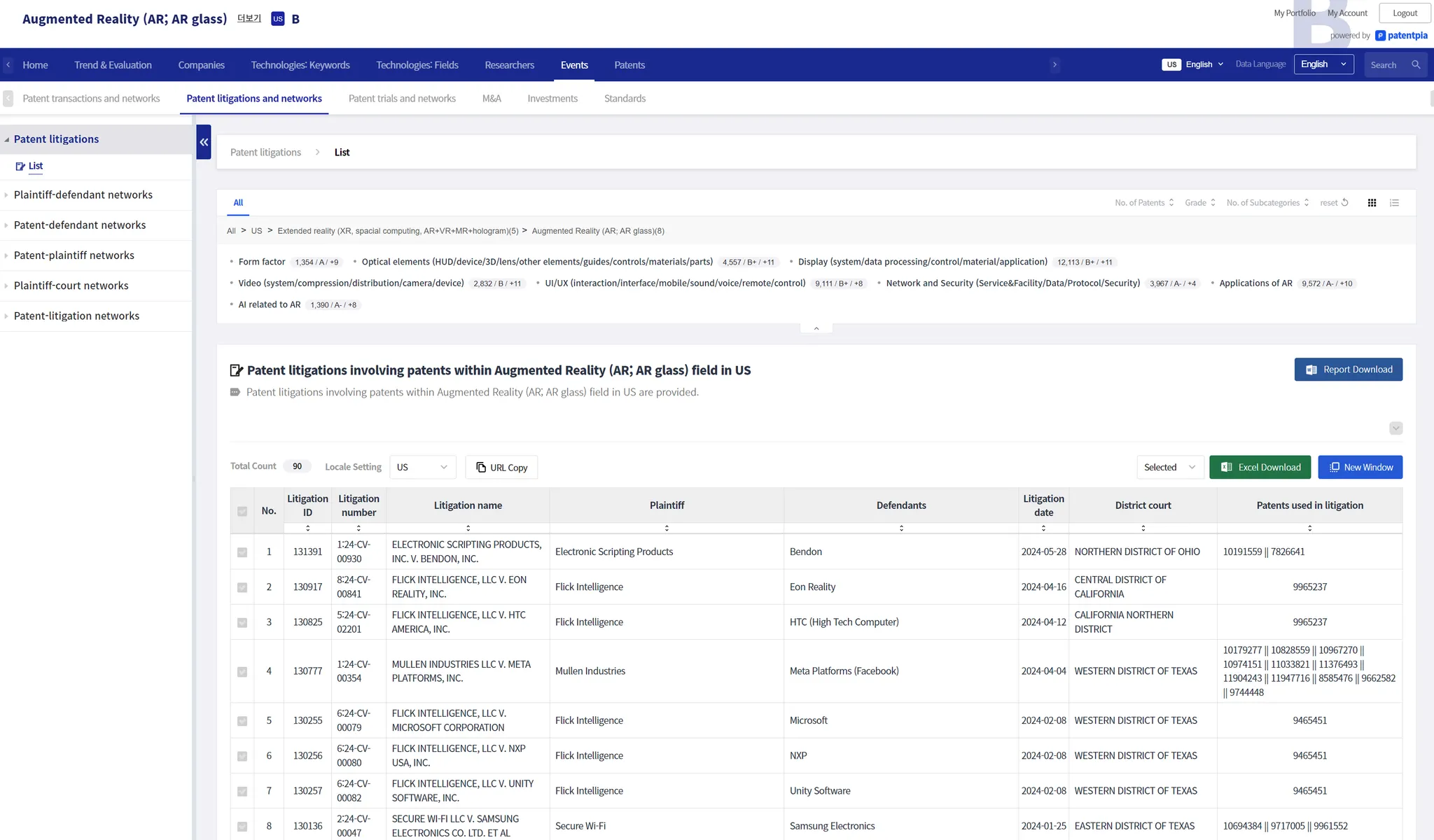Viewport: 1434px width, 840px height.
Task: Collapse subcategory panel with up chevron
Action: click(816, 328)
